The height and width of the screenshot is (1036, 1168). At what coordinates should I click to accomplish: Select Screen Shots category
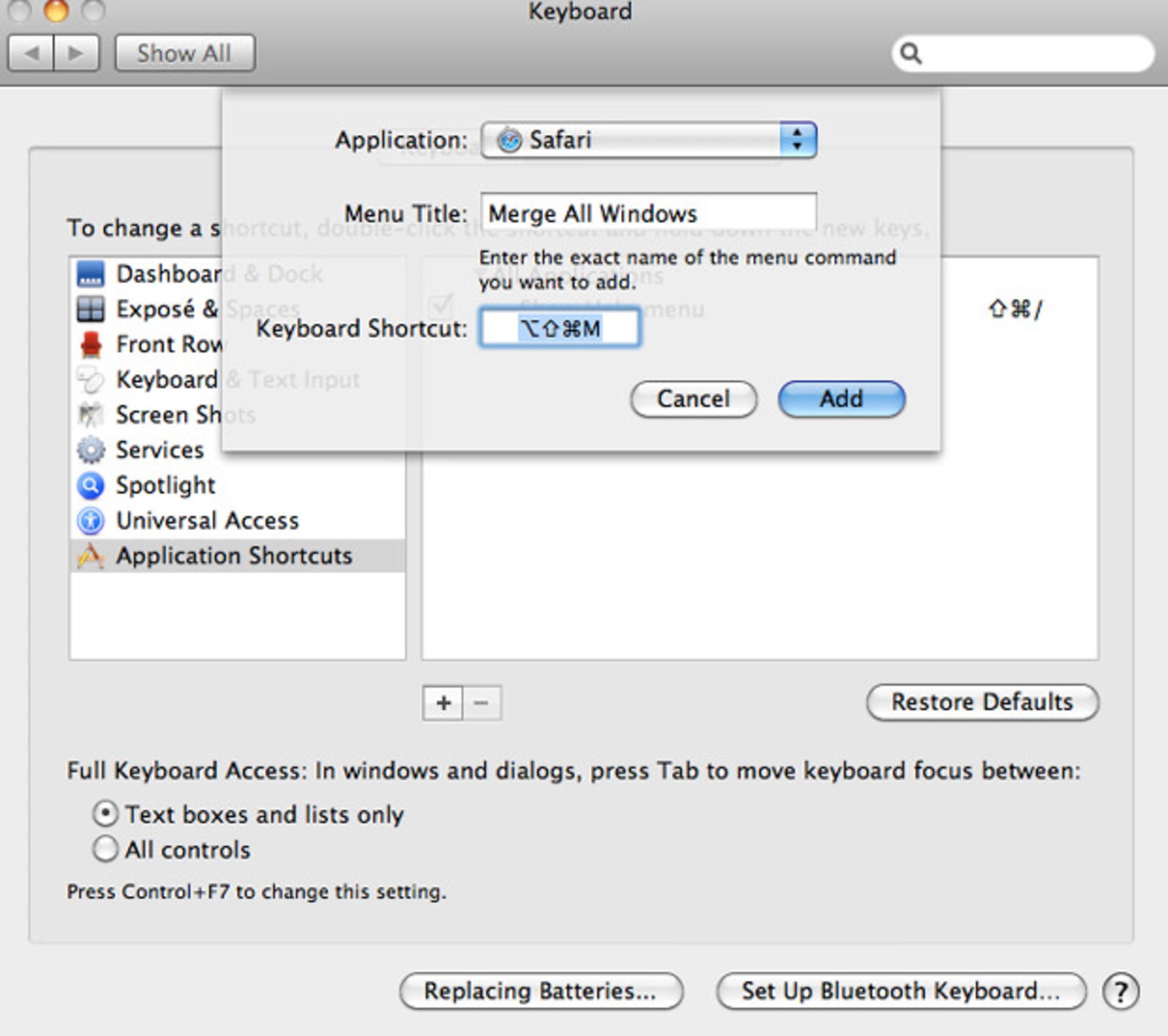pyautogui.click(x=237, y=415)
